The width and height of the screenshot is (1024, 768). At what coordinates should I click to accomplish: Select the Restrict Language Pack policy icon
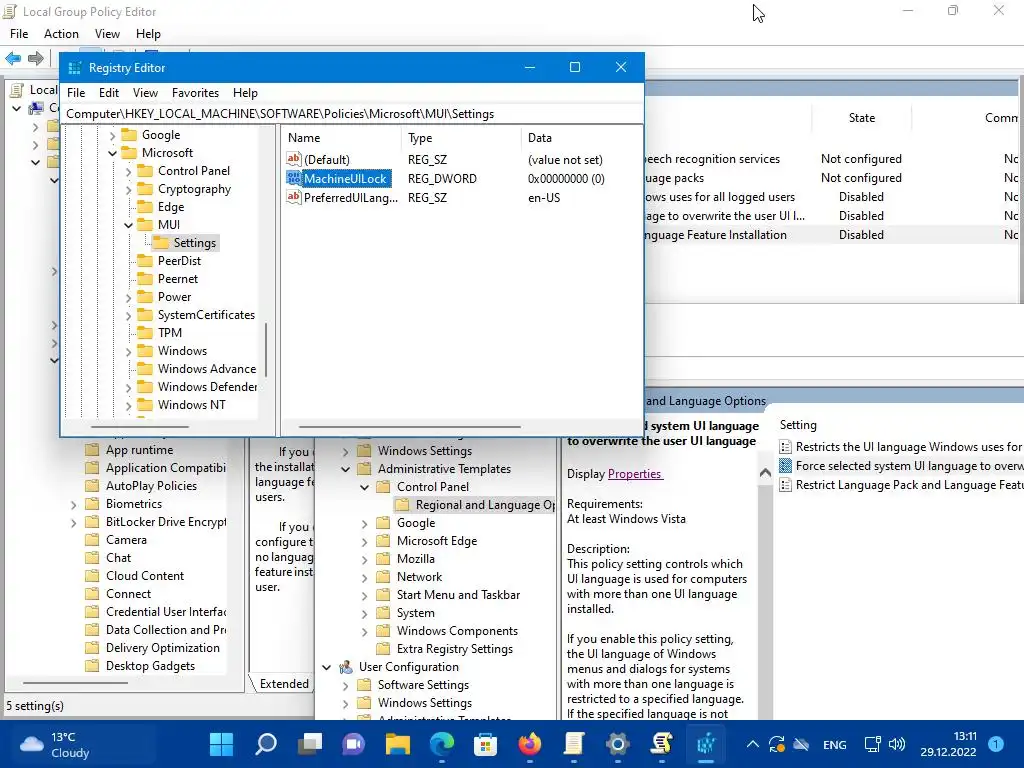point(786,485)
